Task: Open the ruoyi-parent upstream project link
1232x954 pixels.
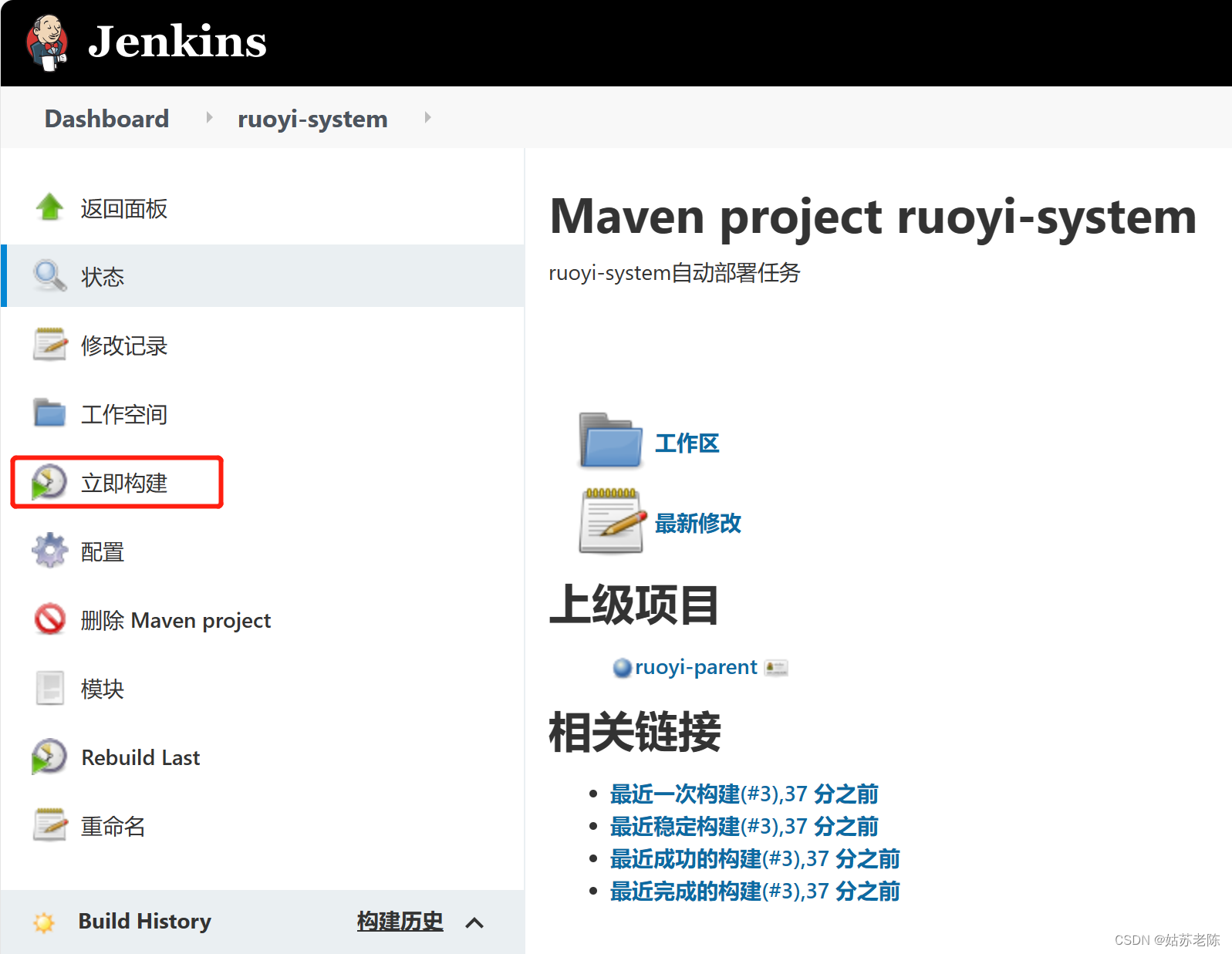Action: (696, 667)
